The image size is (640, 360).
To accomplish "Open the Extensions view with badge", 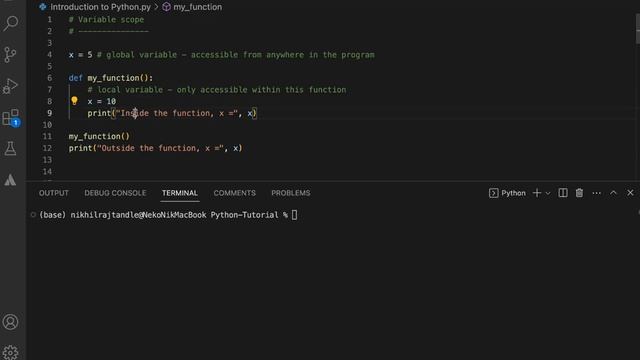I will coord(11,118).
